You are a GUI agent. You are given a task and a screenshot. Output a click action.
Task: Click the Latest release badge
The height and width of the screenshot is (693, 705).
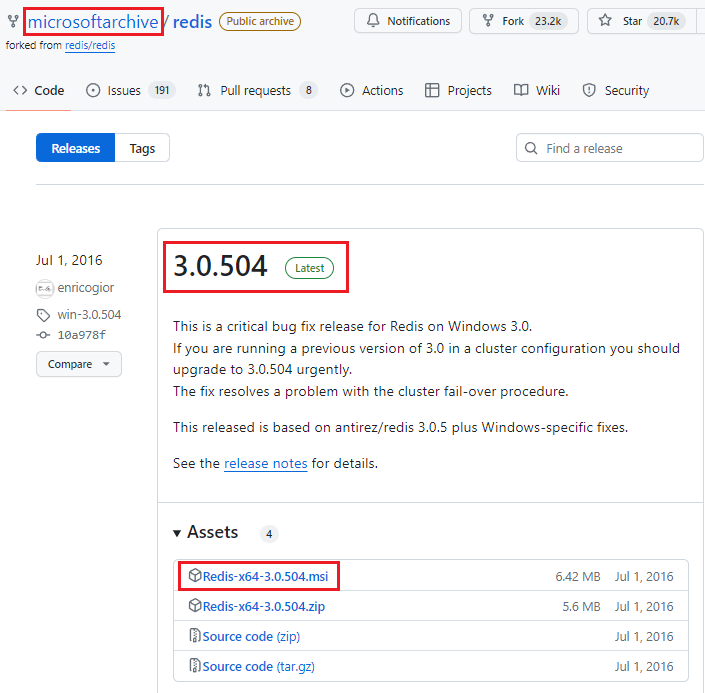(x=309, y=268)
